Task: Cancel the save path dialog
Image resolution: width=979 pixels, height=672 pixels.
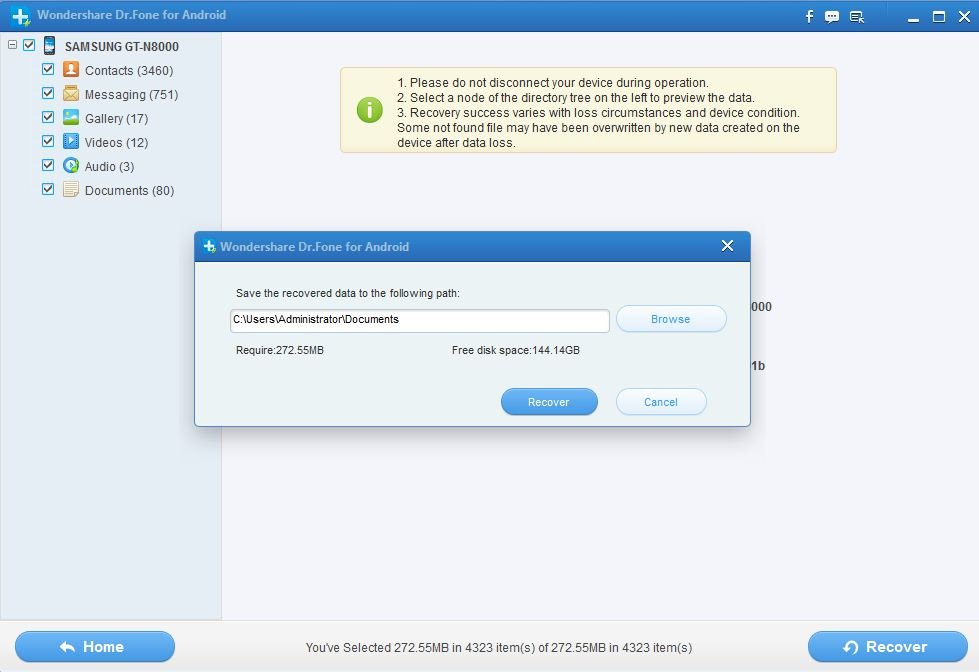Action: point(661,402)
